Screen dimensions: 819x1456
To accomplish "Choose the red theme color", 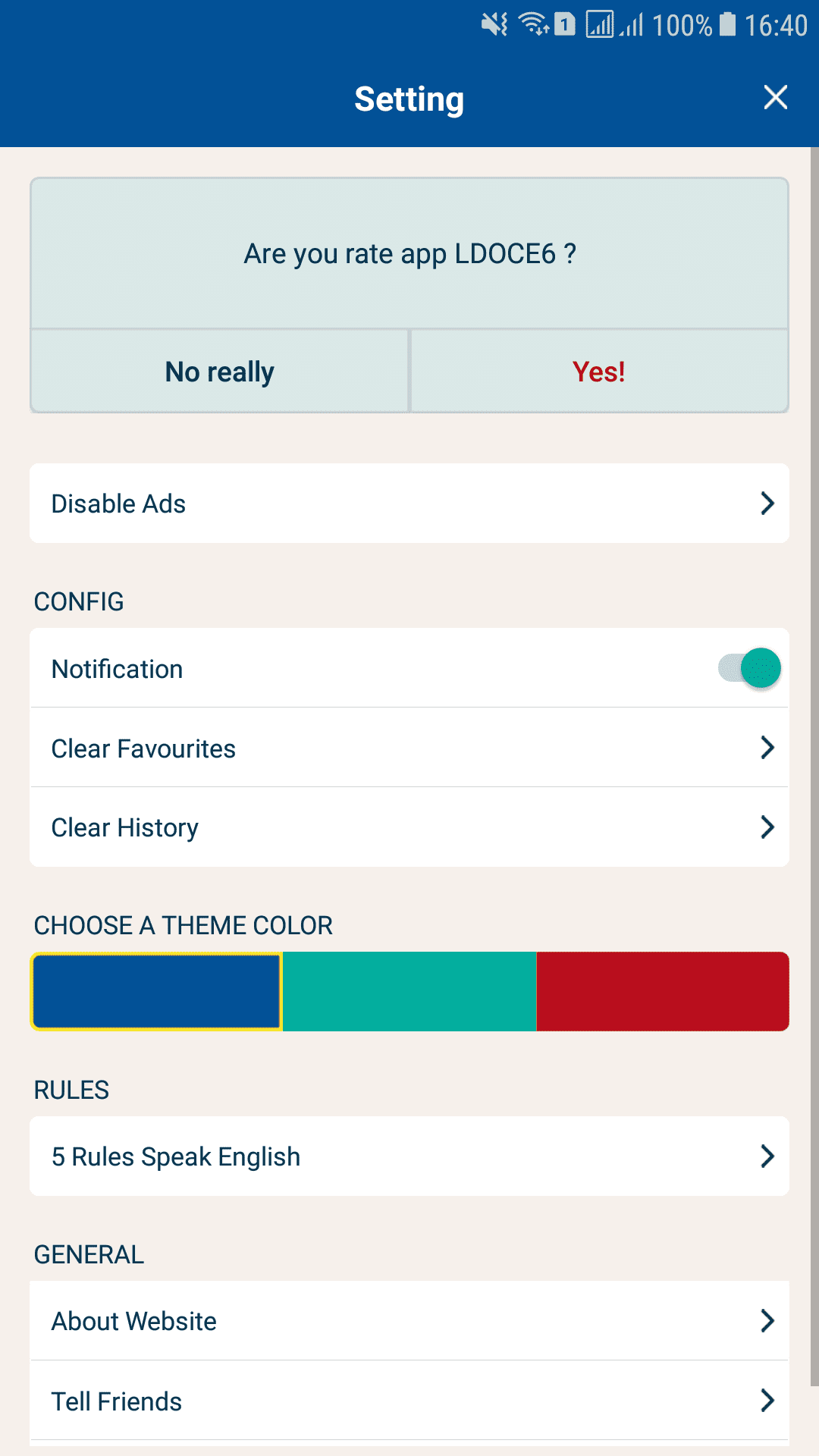I will coord(663,992).
